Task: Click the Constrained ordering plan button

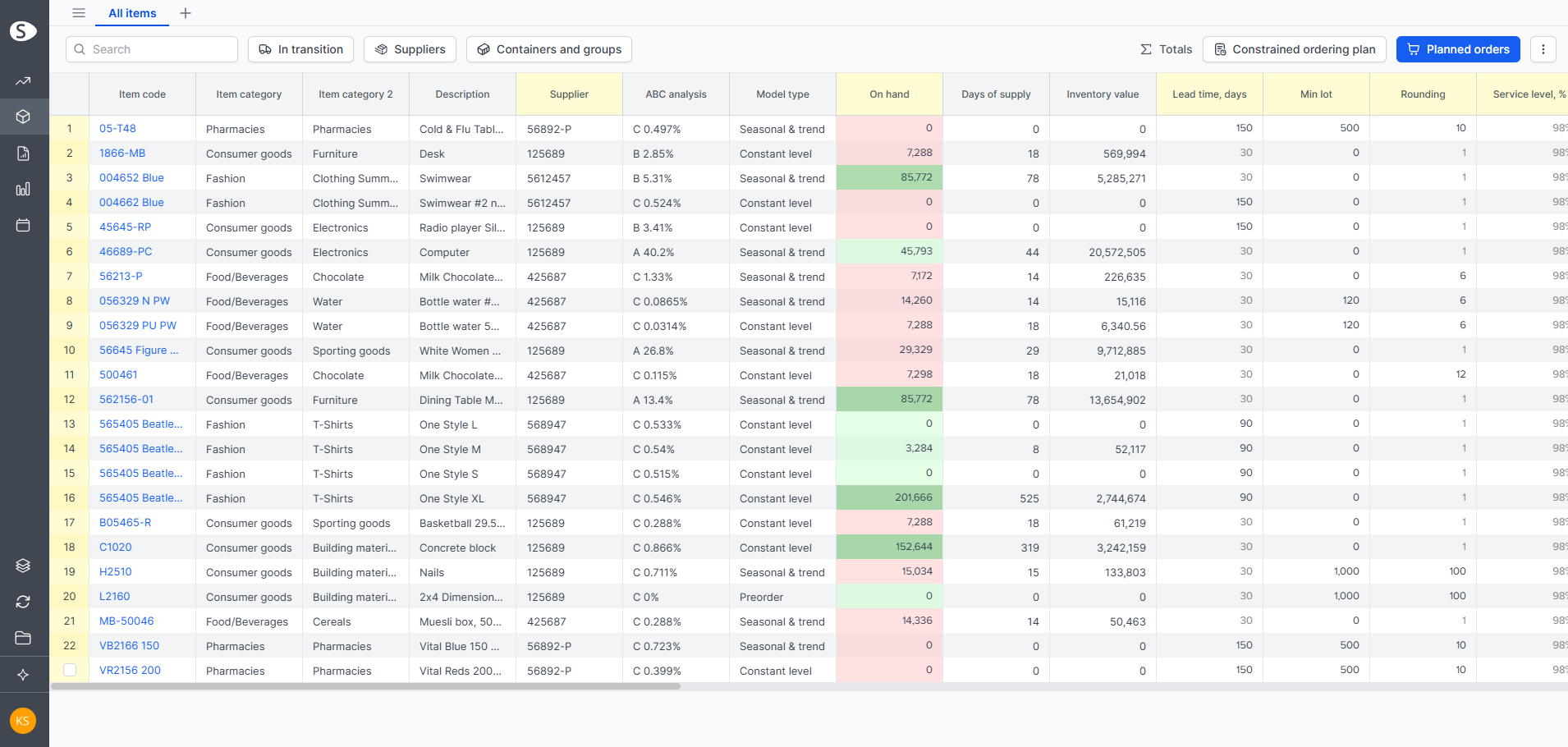Action: tap(1295, 49)
